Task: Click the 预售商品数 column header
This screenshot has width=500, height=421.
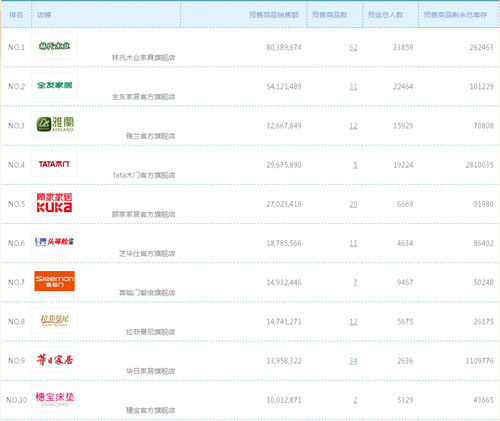Action: point(330,15)
